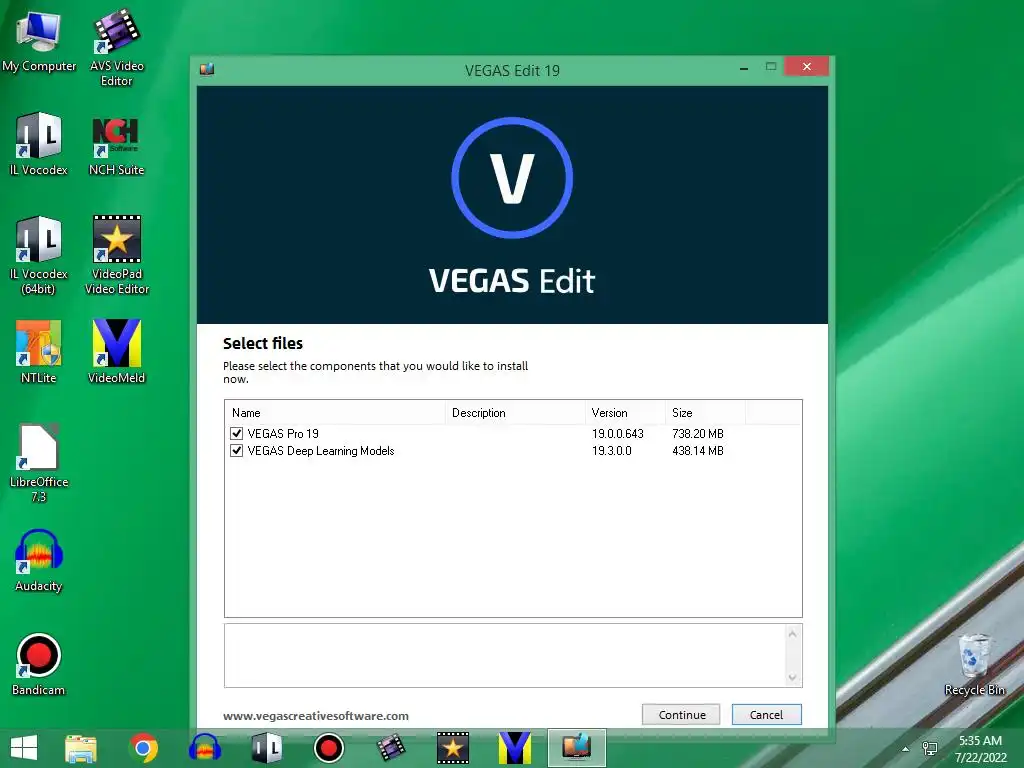Open Audacity desktop shortcut
1024x768 pixels.
(x=39, y=560)
